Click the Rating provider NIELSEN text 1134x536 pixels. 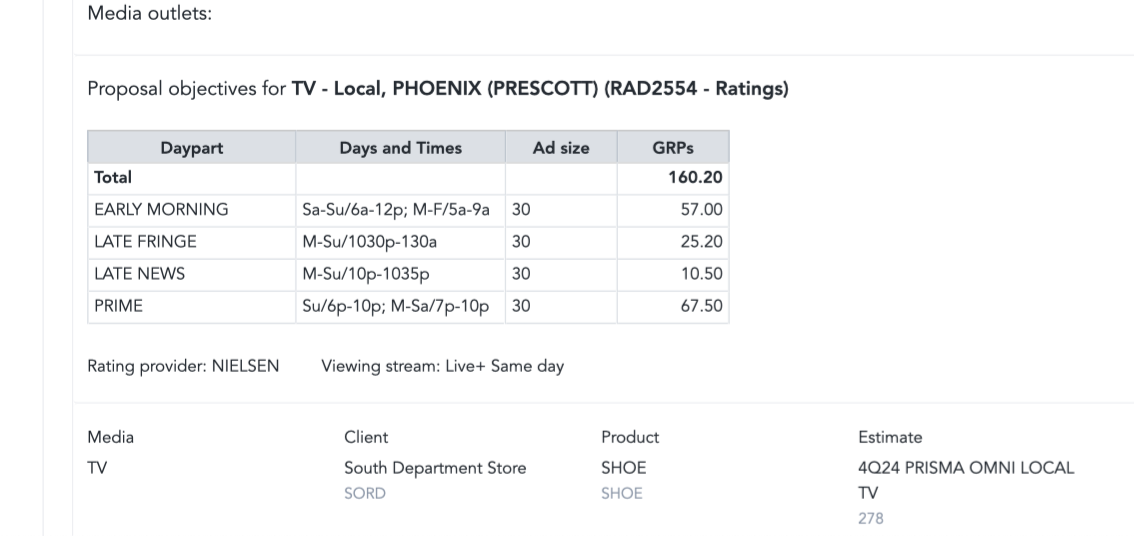(183, 366)
